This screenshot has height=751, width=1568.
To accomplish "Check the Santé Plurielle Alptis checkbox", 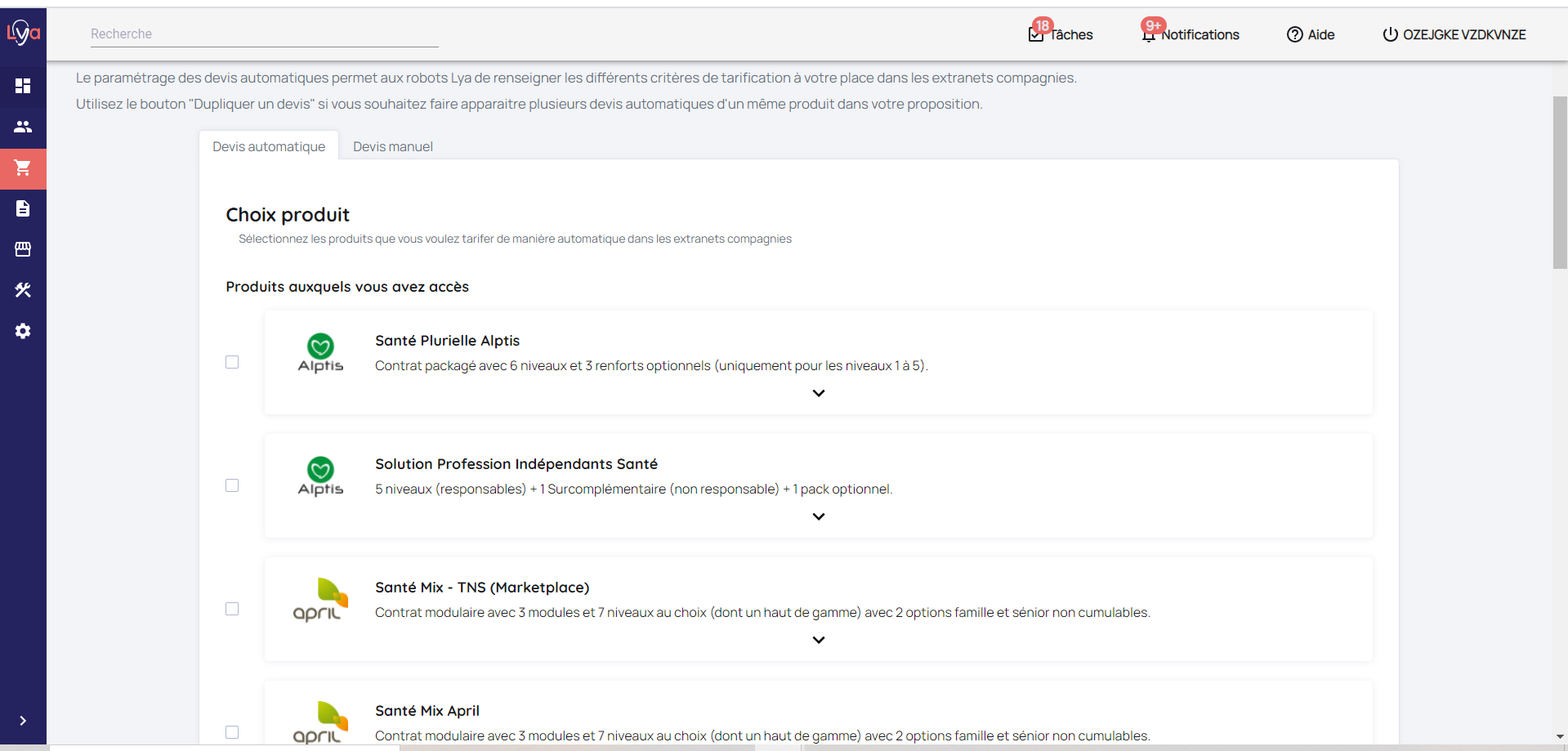I will (x=232, y=362).
